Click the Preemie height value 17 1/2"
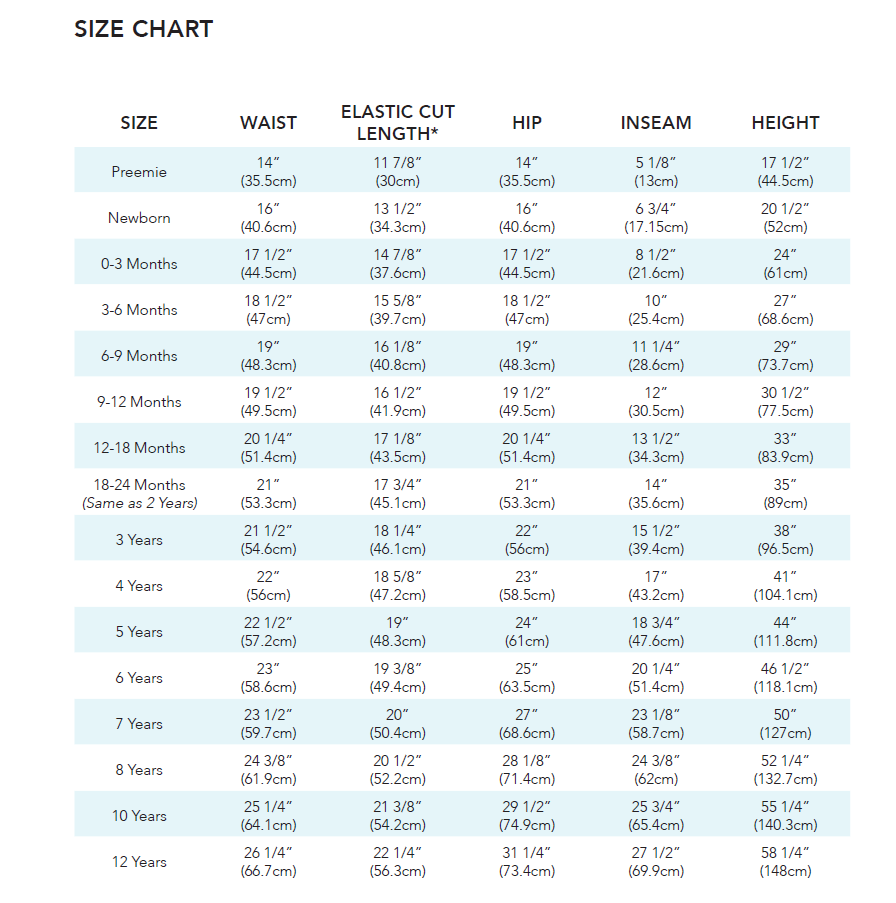Viewport: 896px width, 903px height. coord(785,163)
